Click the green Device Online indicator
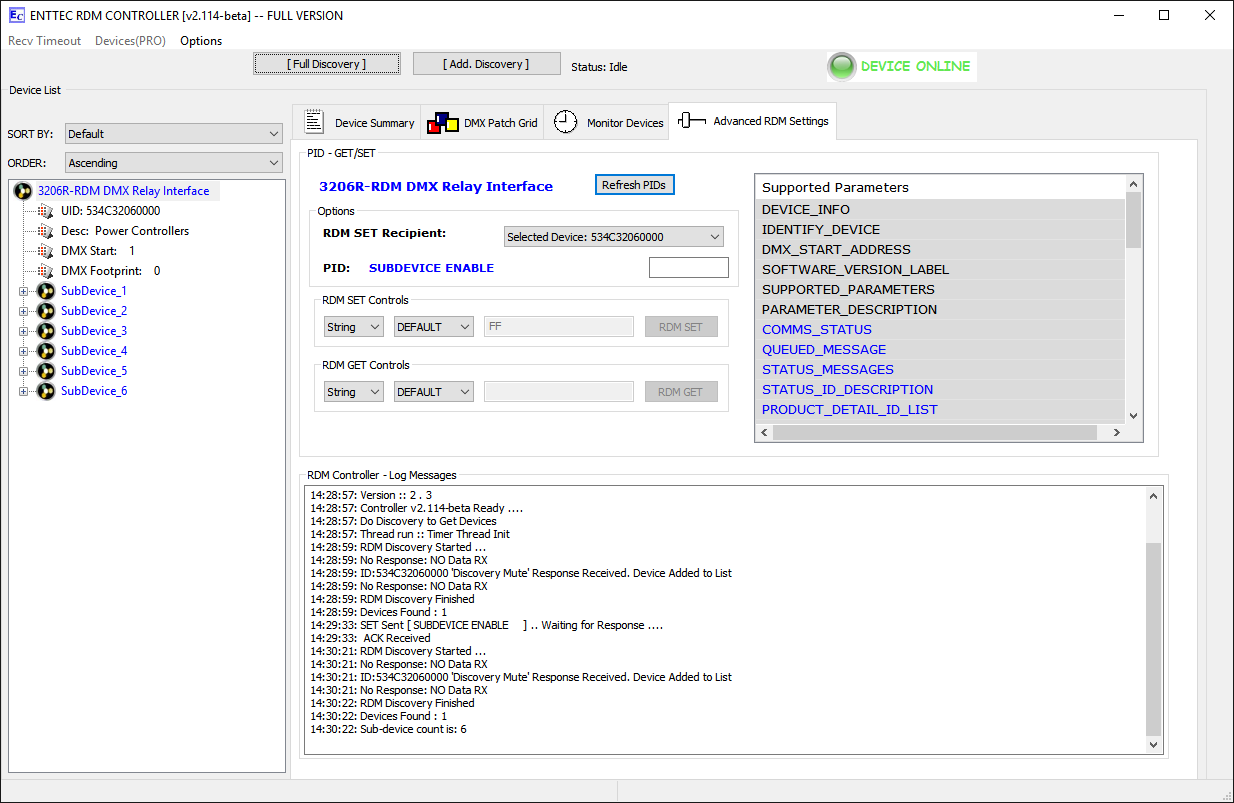The image size is (1234, 803). pos(842,67)
